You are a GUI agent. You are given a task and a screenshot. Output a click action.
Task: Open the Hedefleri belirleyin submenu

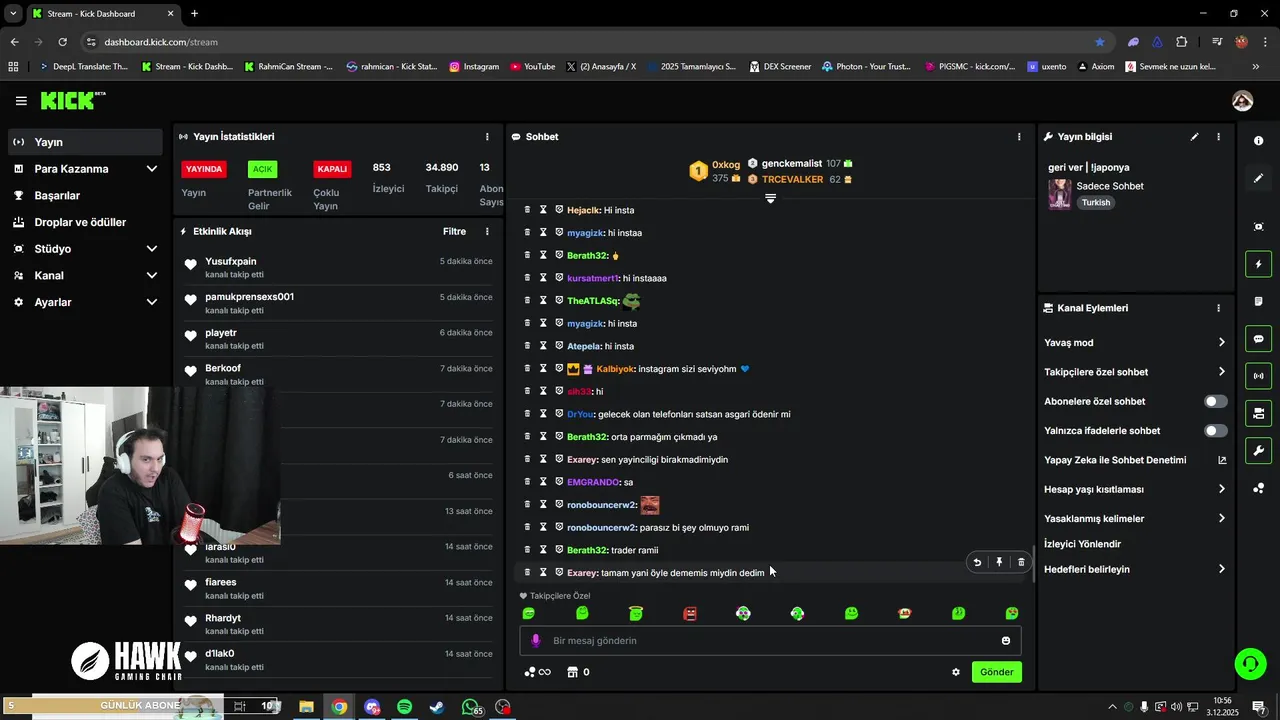click(1135, 569)
